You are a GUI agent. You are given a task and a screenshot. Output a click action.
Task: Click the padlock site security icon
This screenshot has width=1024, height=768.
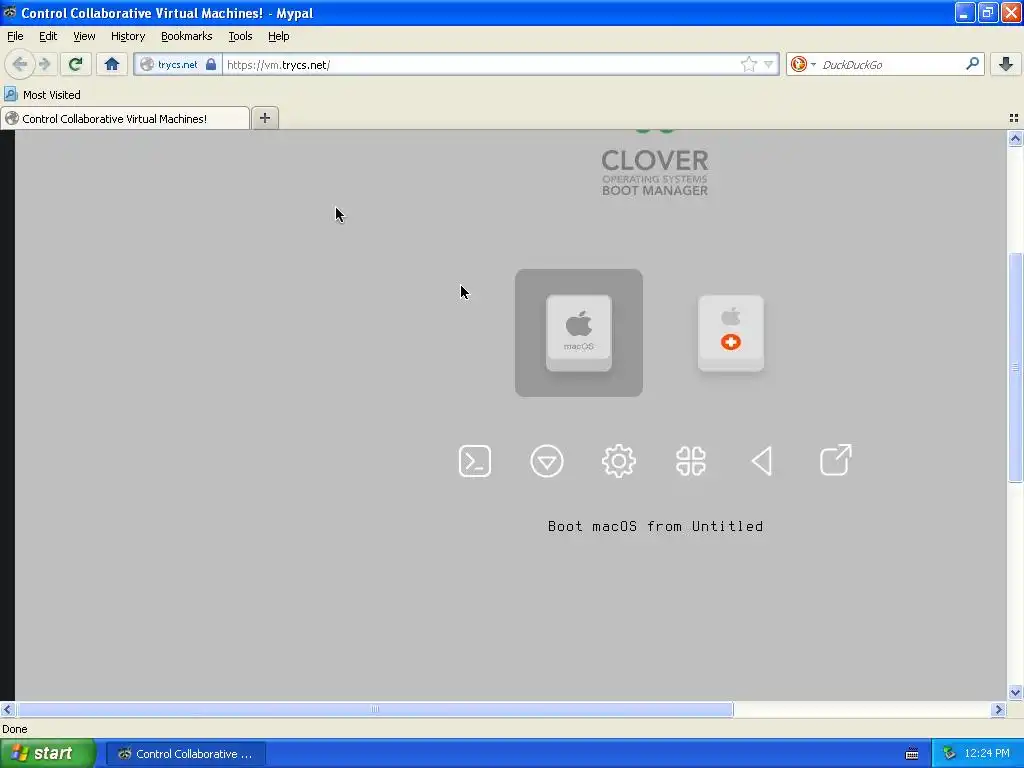(210, 64)
